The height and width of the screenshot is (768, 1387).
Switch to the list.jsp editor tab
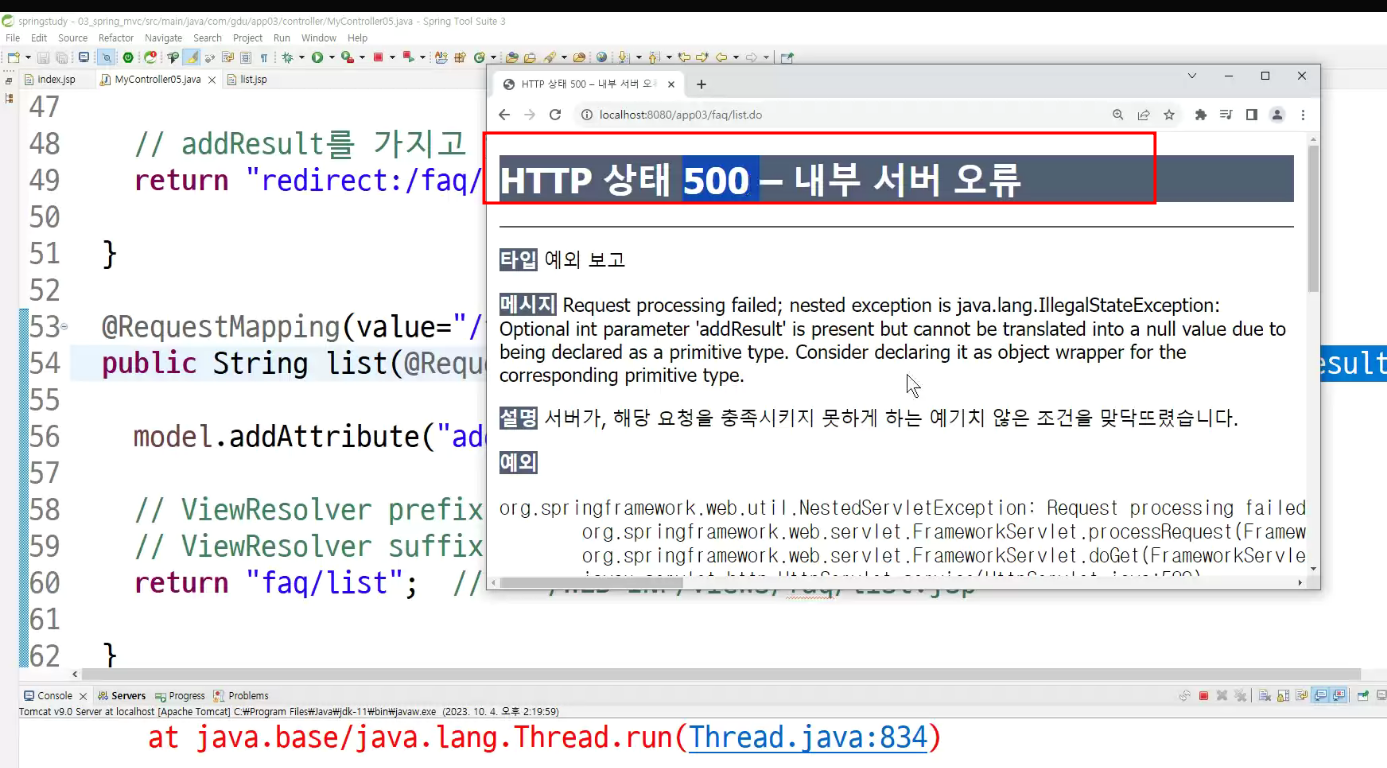[246, 79]
